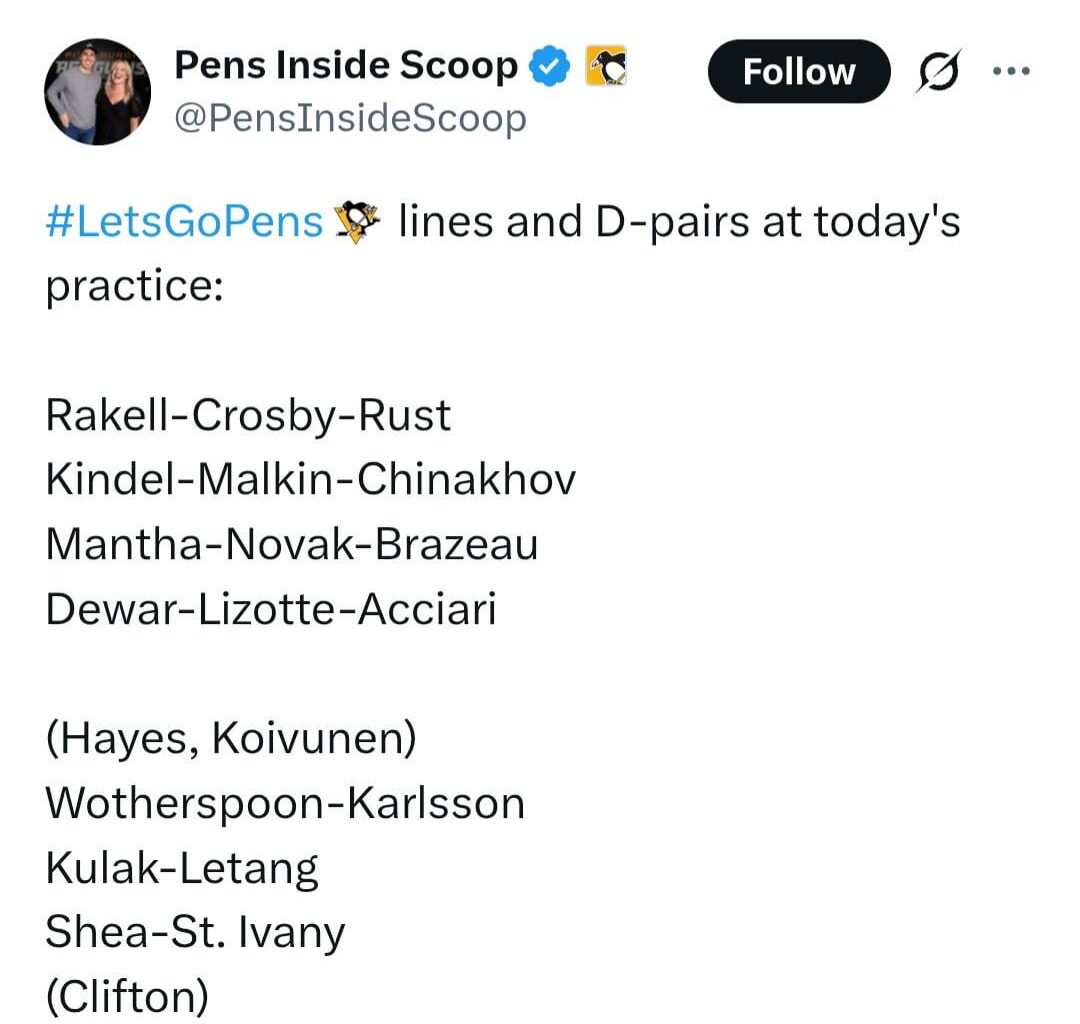Click the Dewar-Lizotte-Acciari text
The height and width of the screenshot is (1024, 1080).
tap(270, 608)
